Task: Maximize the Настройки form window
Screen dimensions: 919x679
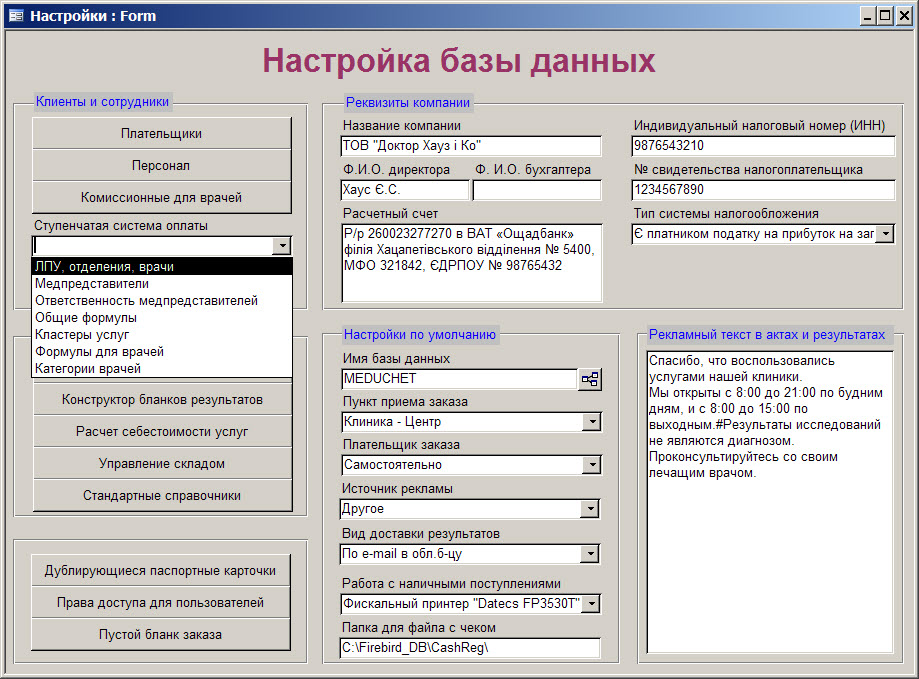Action: (x=885, y=16)
